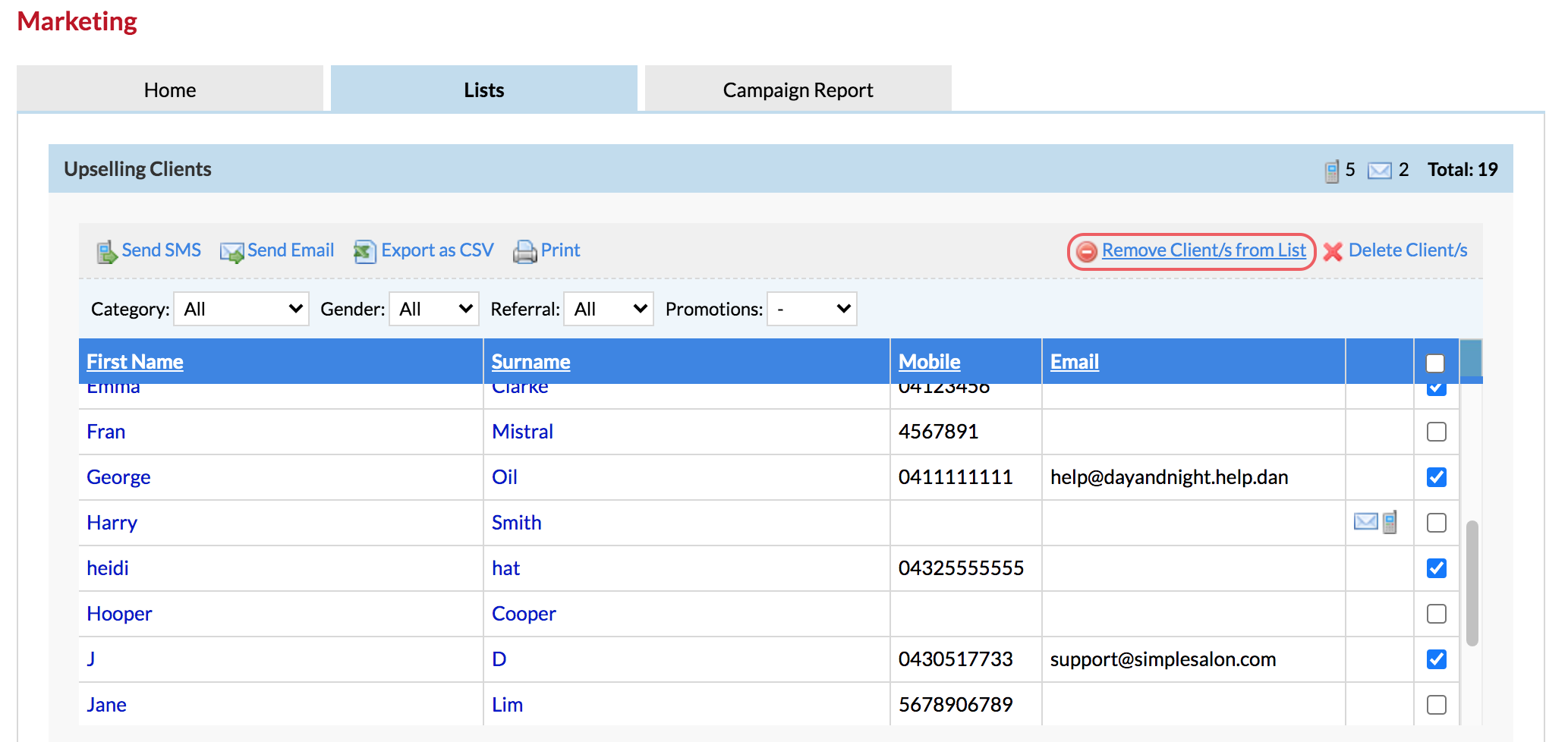The image size is (1568, 742).
Task: Open the Gender dropdown
Action: pos(434,309)
